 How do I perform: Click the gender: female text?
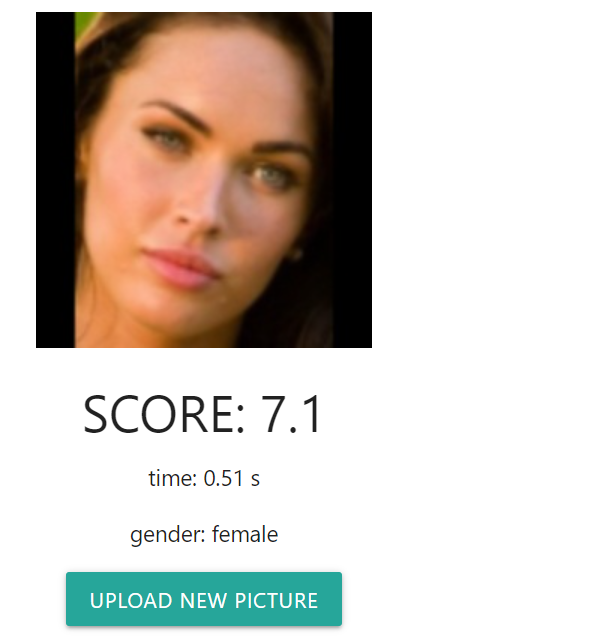pyautogui.click(x=204, y=535)
